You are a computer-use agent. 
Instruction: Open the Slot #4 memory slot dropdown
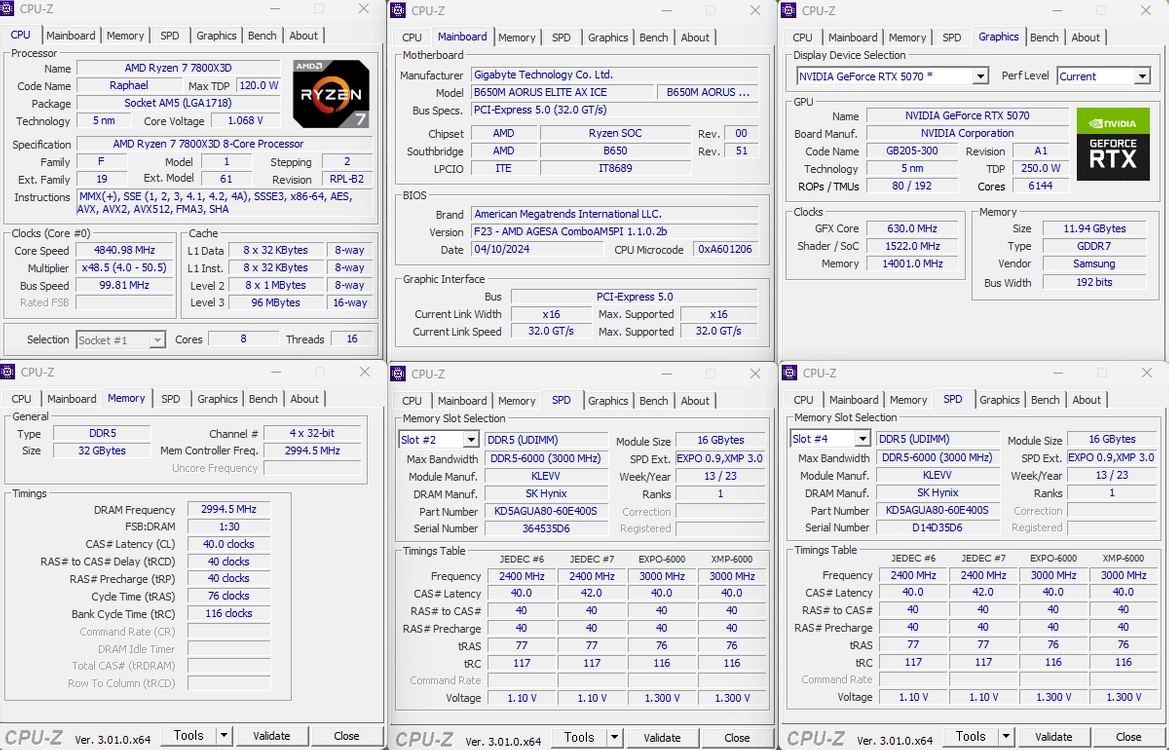pyautogui.click(x=830, y=439)
